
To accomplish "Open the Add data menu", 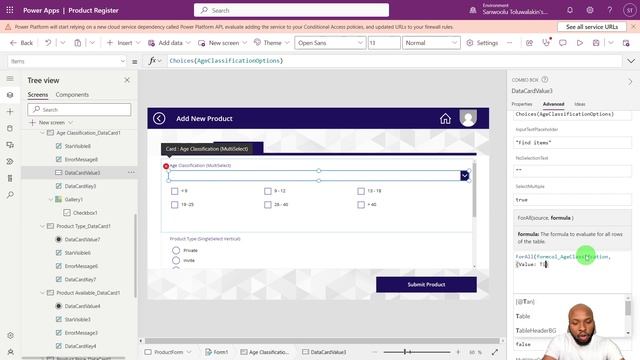I will pos(169,43).
